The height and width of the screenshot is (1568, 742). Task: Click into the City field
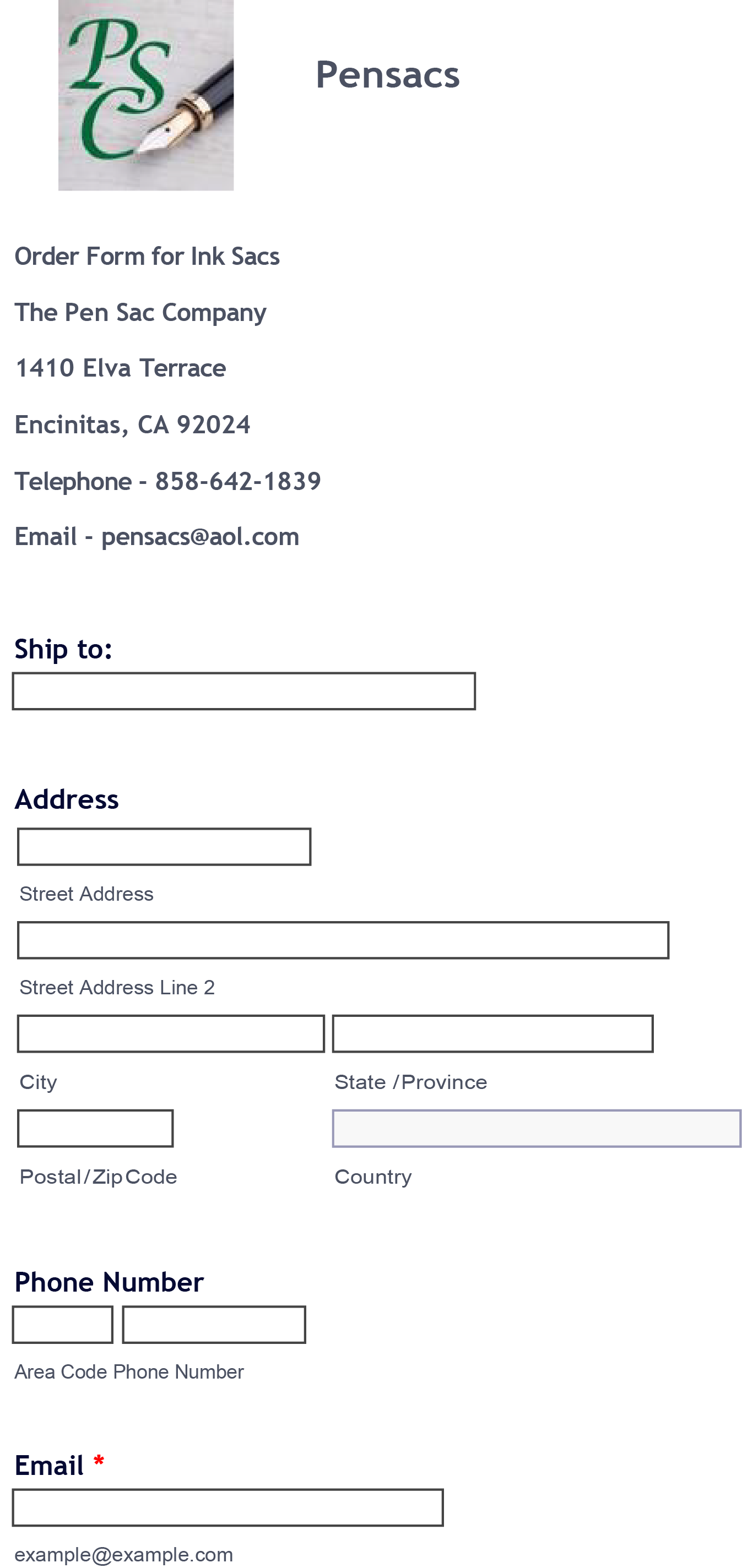pos(171,1033)
